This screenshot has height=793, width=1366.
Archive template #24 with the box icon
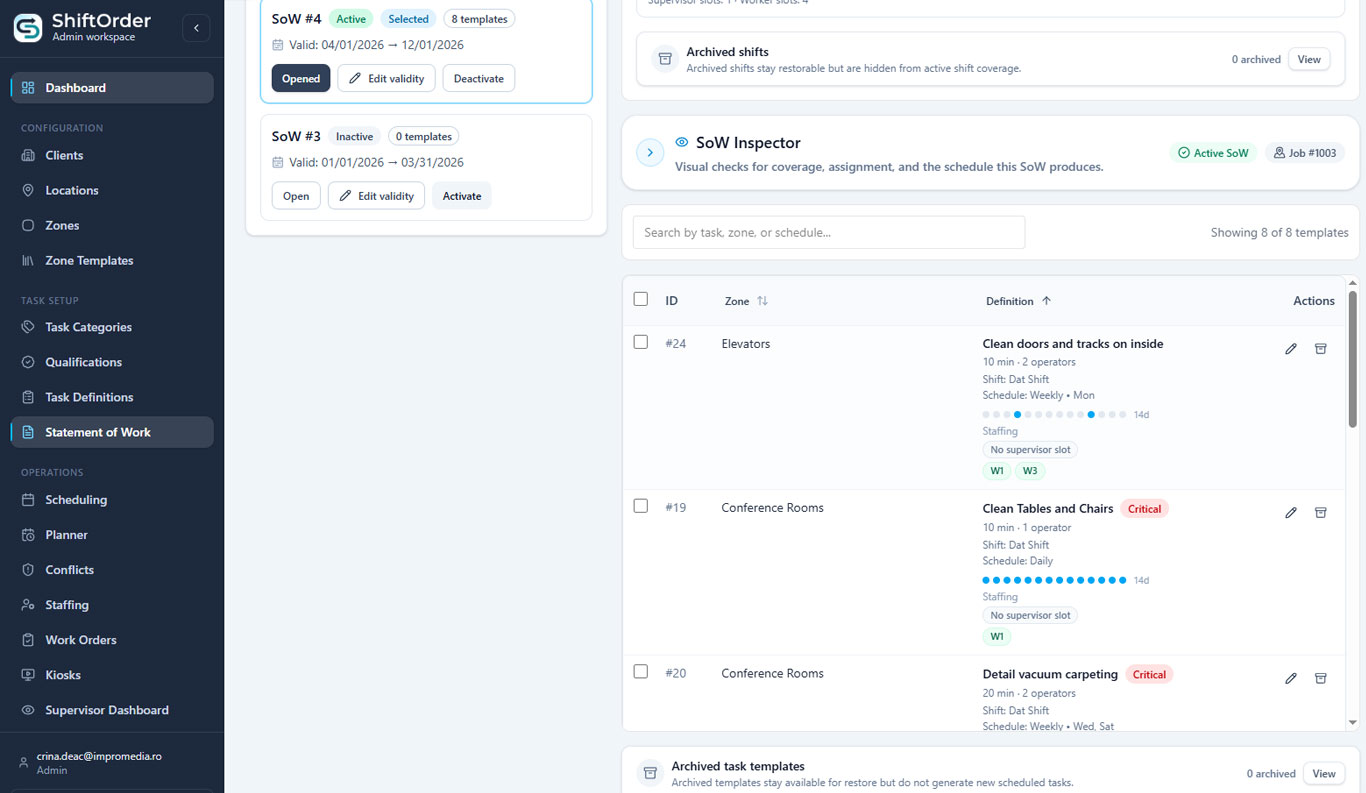(1320, 349)
